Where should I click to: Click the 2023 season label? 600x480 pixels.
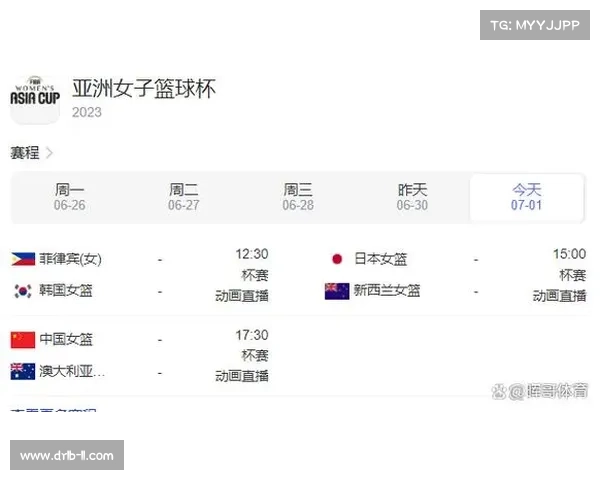[87, 112]
